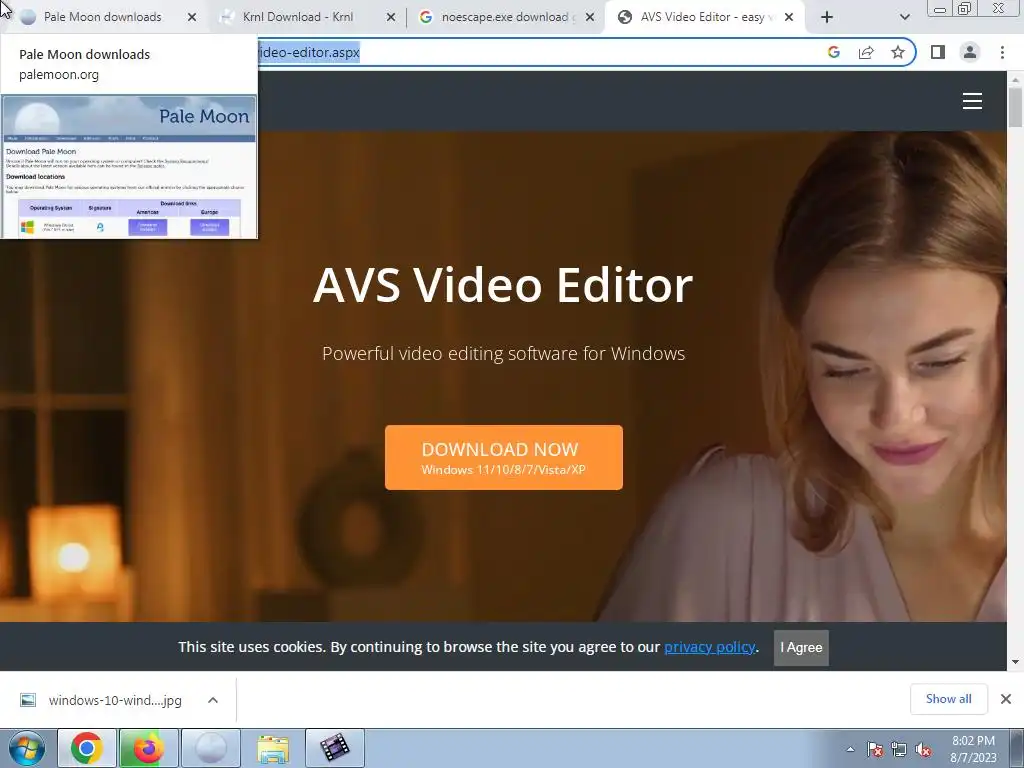1024x768 pixels.
Task: Open the taskbar clock and date
Action: [x=973, y=749]
